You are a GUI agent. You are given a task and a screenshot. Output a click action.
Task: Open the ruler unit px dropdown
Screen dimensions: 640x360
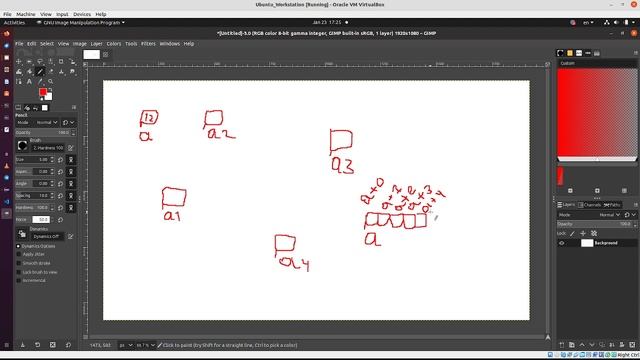[x=125, y=345]
